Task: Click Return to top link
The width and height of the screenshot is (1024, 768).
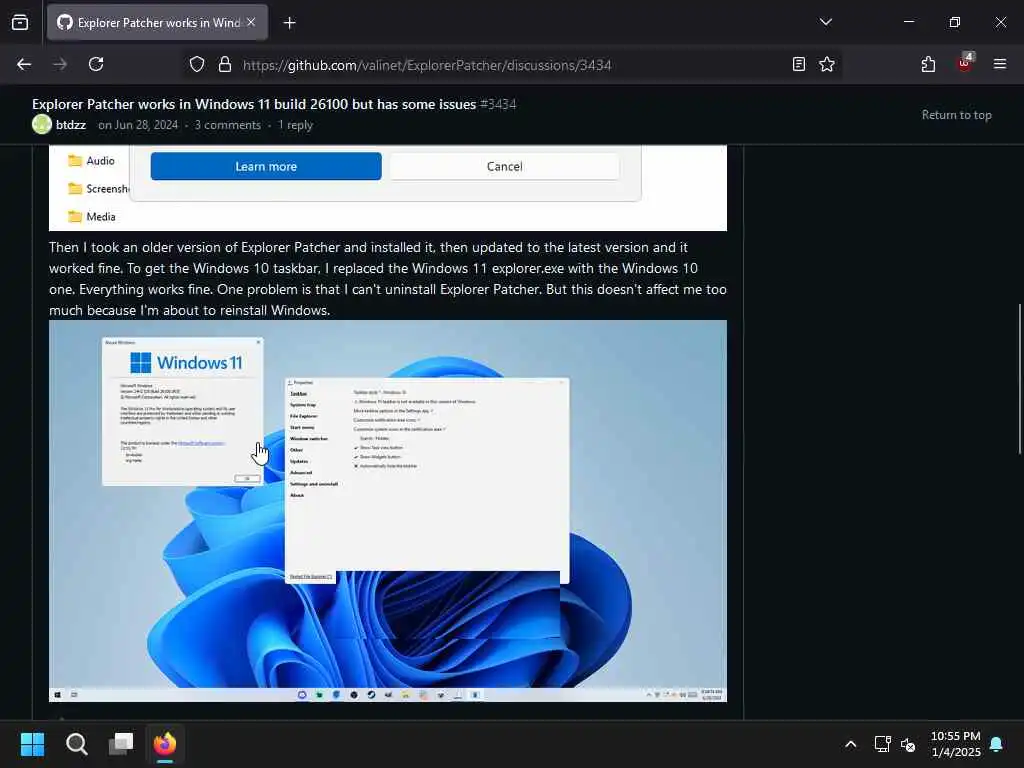Action: coord(956,115)
